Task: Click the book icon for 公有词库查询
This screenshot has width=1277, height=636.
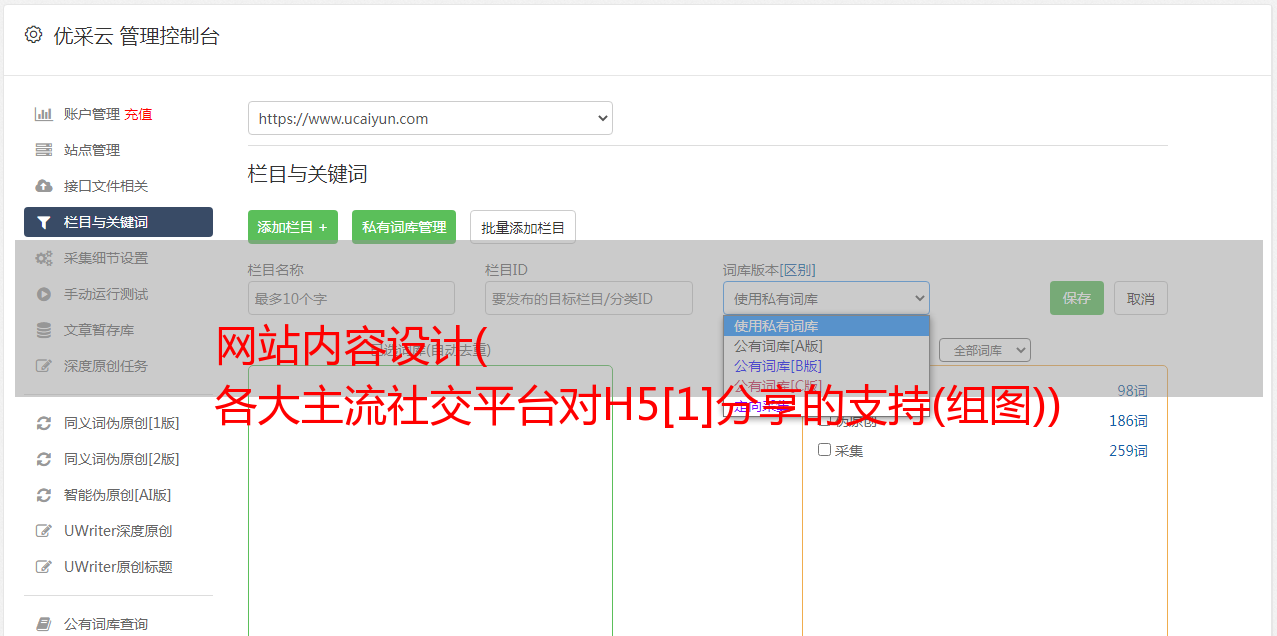Action: coord(44,624)
